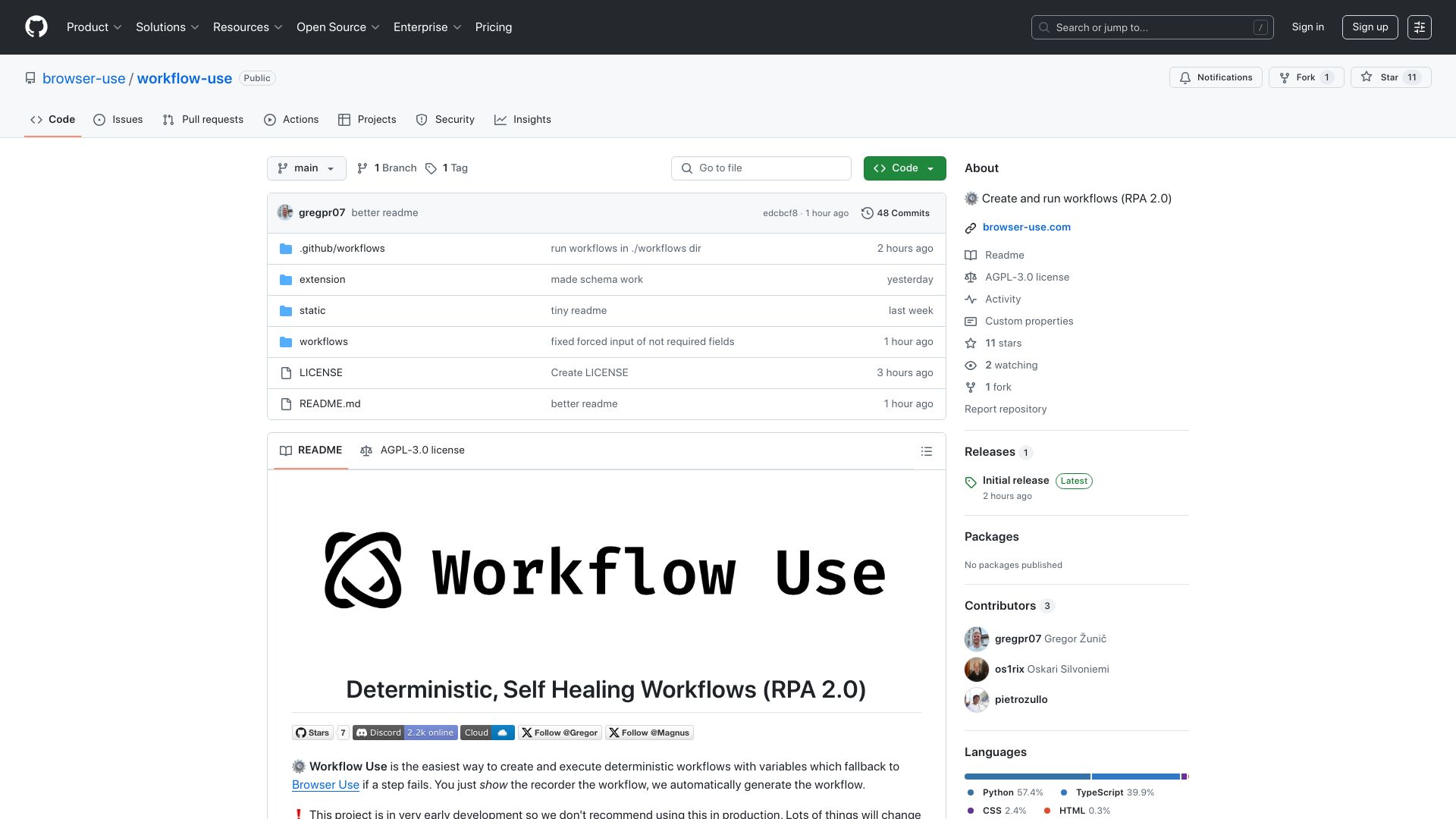Open the GitHub homepage logo

point(36,27)
